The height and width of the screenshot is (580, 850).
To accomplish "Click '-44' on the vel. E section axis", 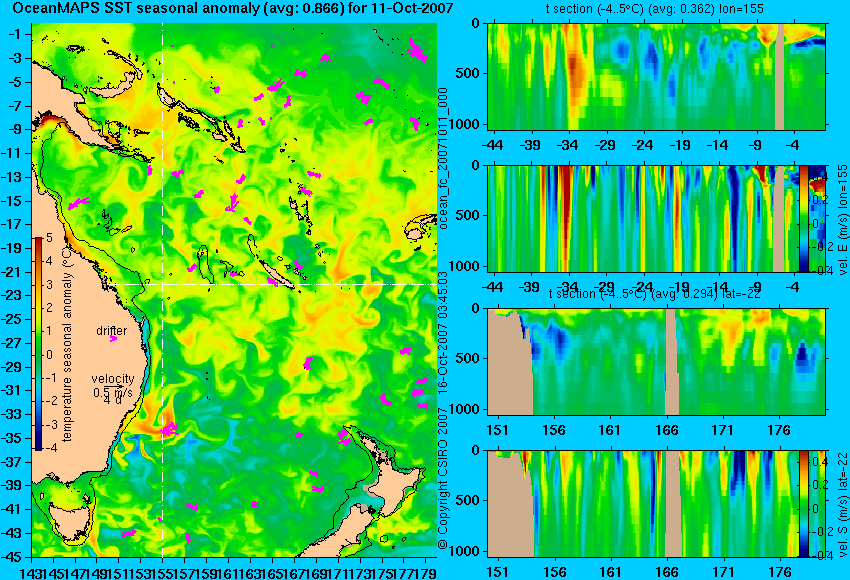I will [x=492, y=287].
